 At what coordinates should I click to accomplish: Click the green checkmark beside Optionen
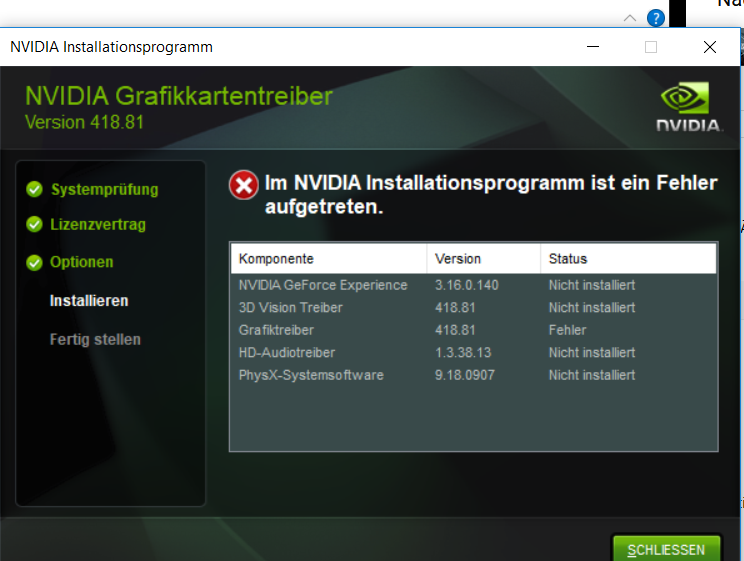click(34, 262)
